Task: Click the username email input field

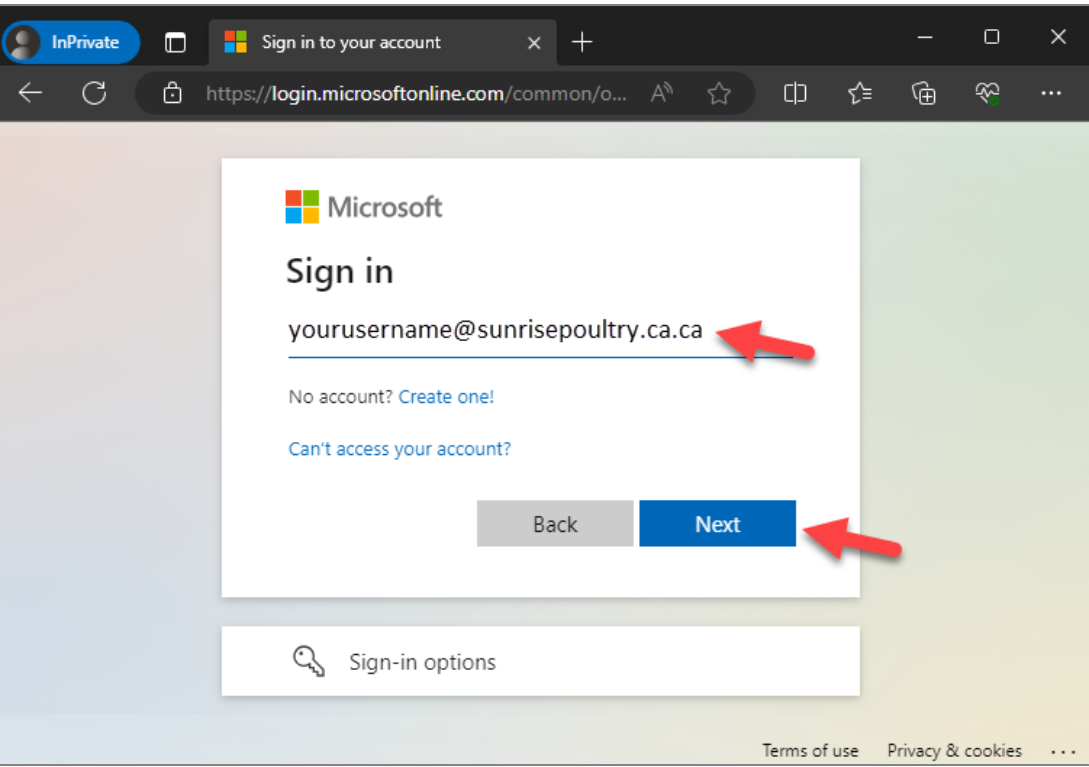Action: (x=540, y=331)
